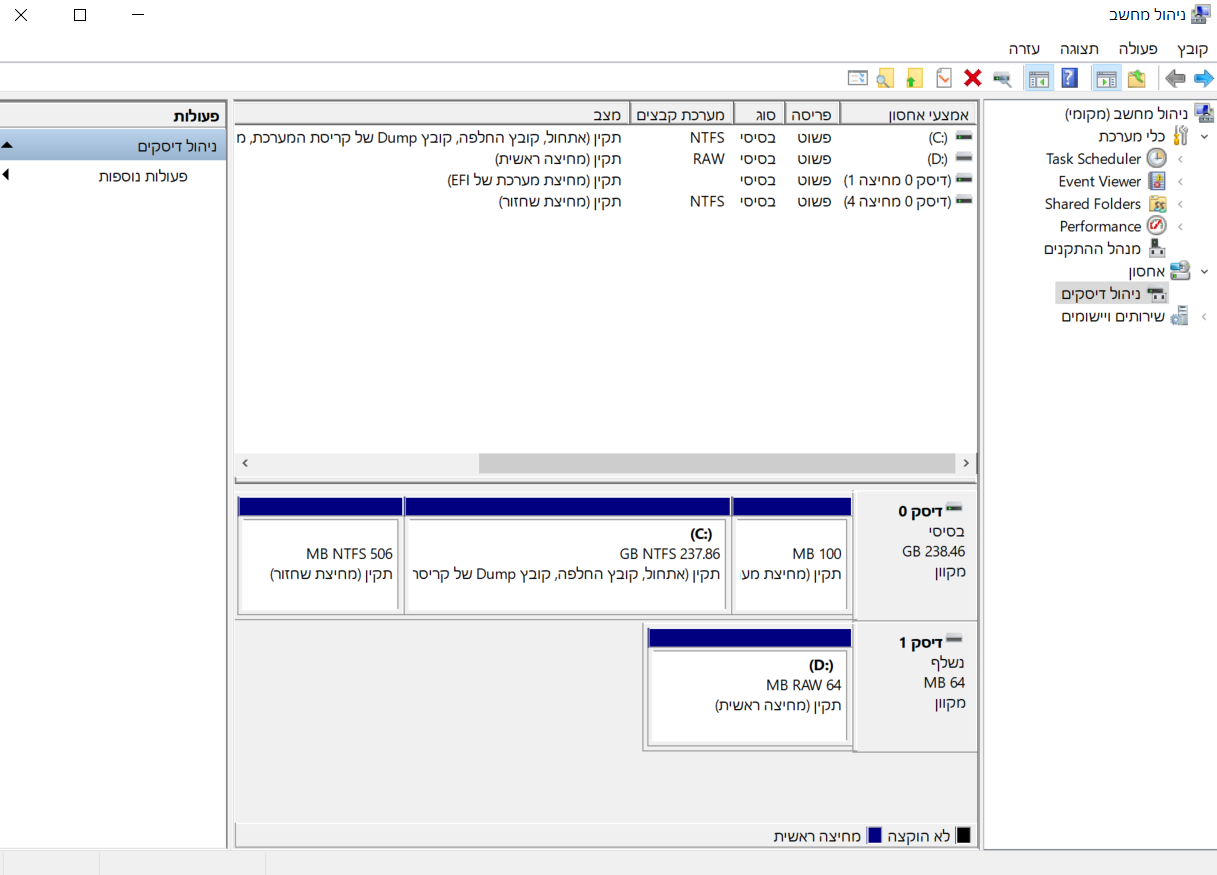Sort by the סוג column header
This screenshot has height=875, width=1217.
tap(760, 114)
